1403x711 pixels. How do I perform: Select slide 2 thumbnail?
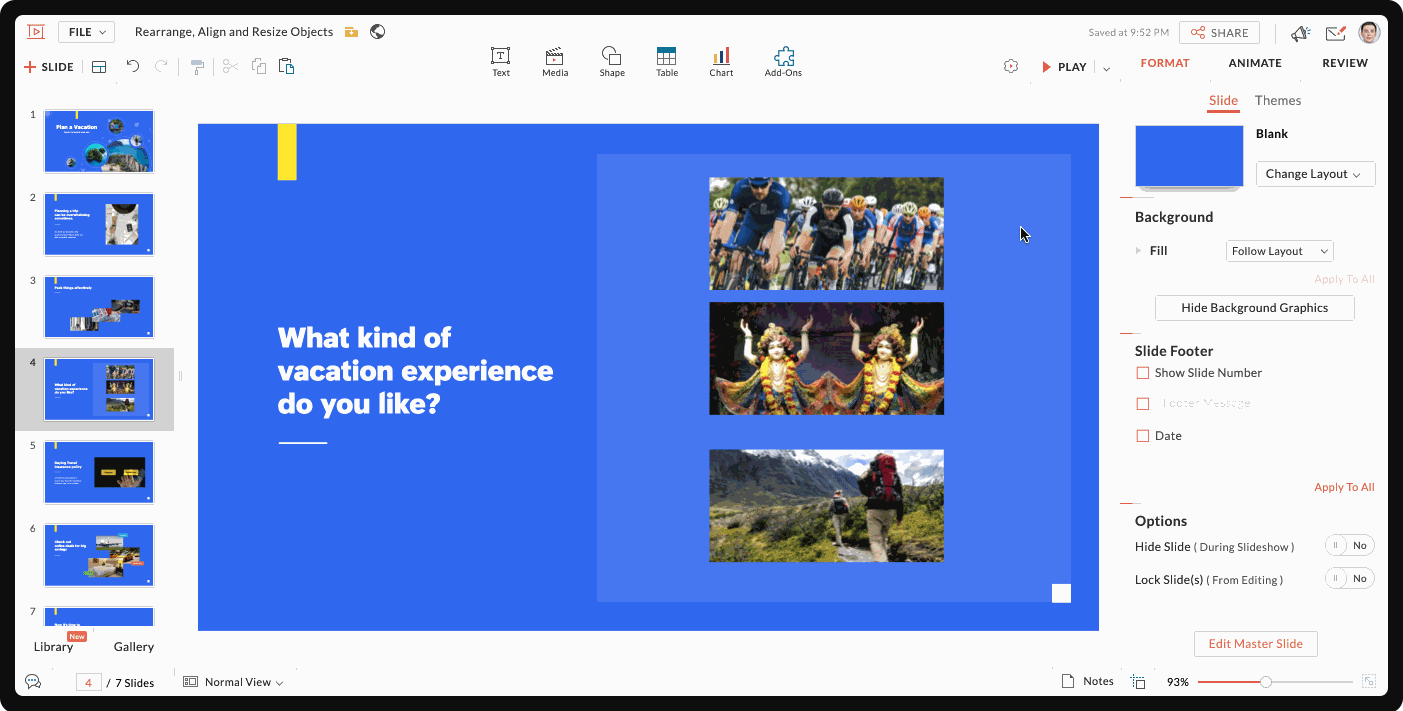99,224
